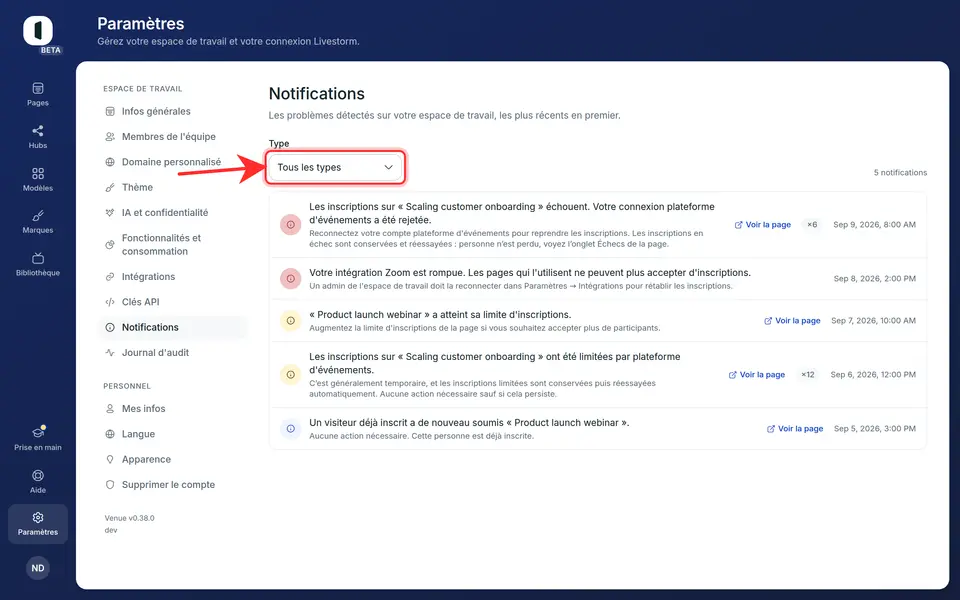Click the '5 notifications' count text

point(900,173)
